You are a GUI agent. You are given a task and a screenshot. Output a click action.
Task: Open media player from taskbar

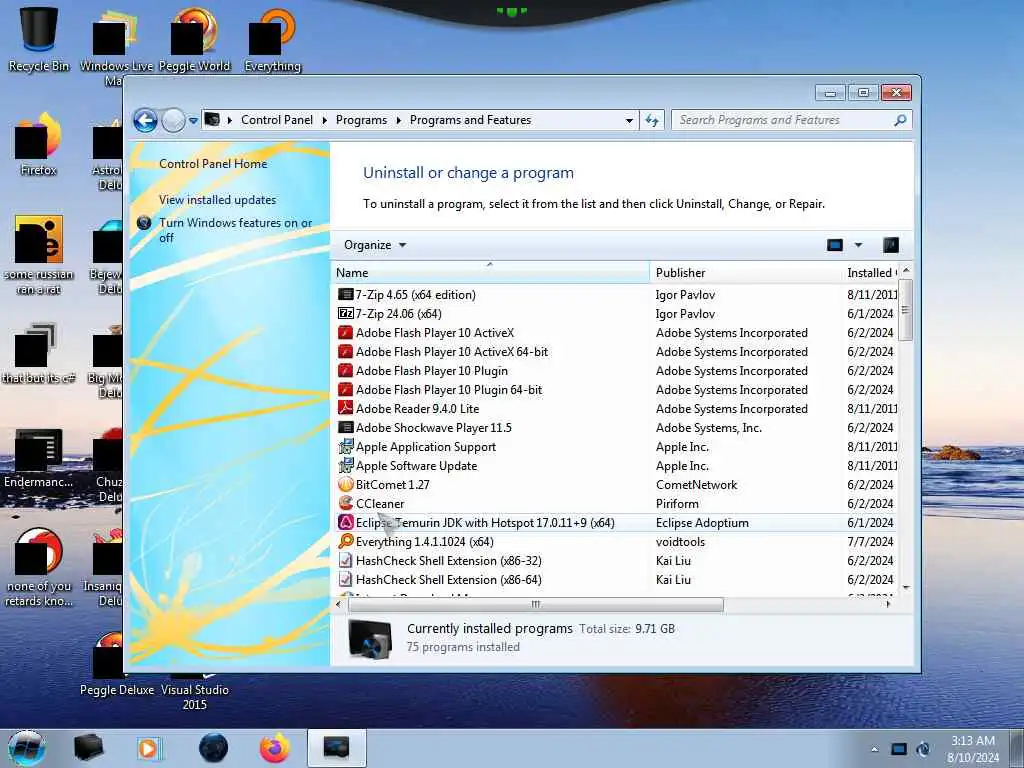coord(150,748)
